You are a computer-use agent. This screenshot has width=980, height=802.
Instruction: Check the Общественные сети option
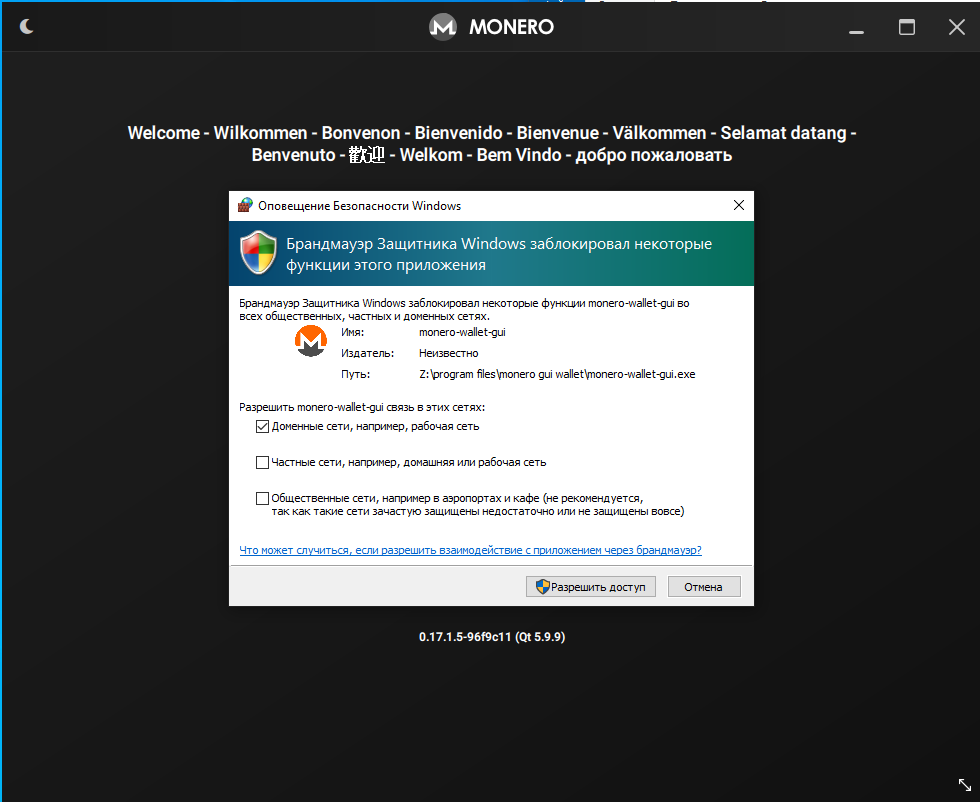click(262, 497)
